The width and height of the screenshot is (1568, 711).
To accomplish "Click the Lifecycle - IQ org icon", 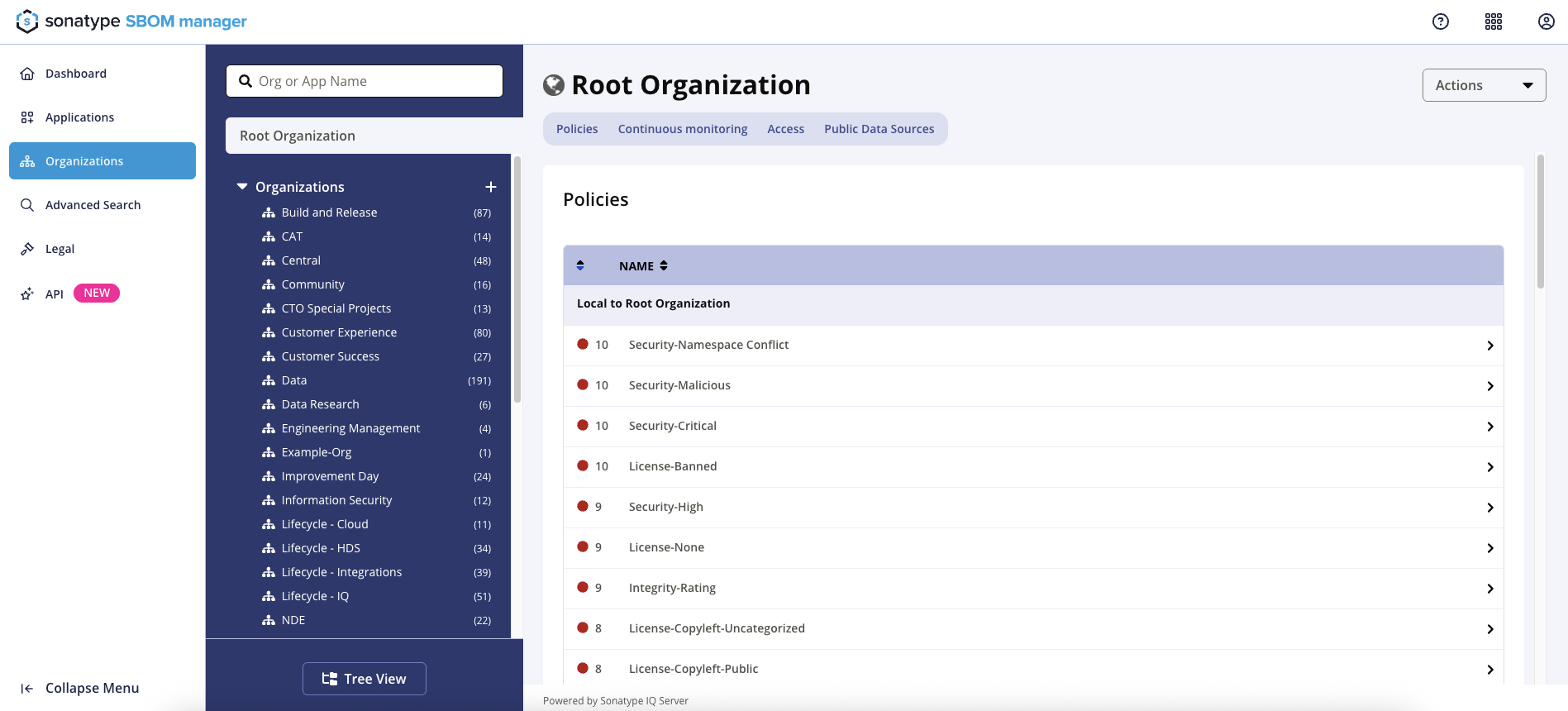I will tap(269, 596).
